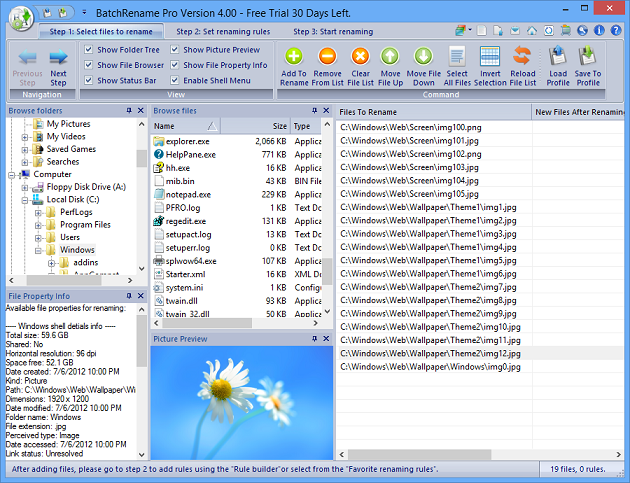Open the blue info about icon

pyautogui.click(x=599, y=31)
